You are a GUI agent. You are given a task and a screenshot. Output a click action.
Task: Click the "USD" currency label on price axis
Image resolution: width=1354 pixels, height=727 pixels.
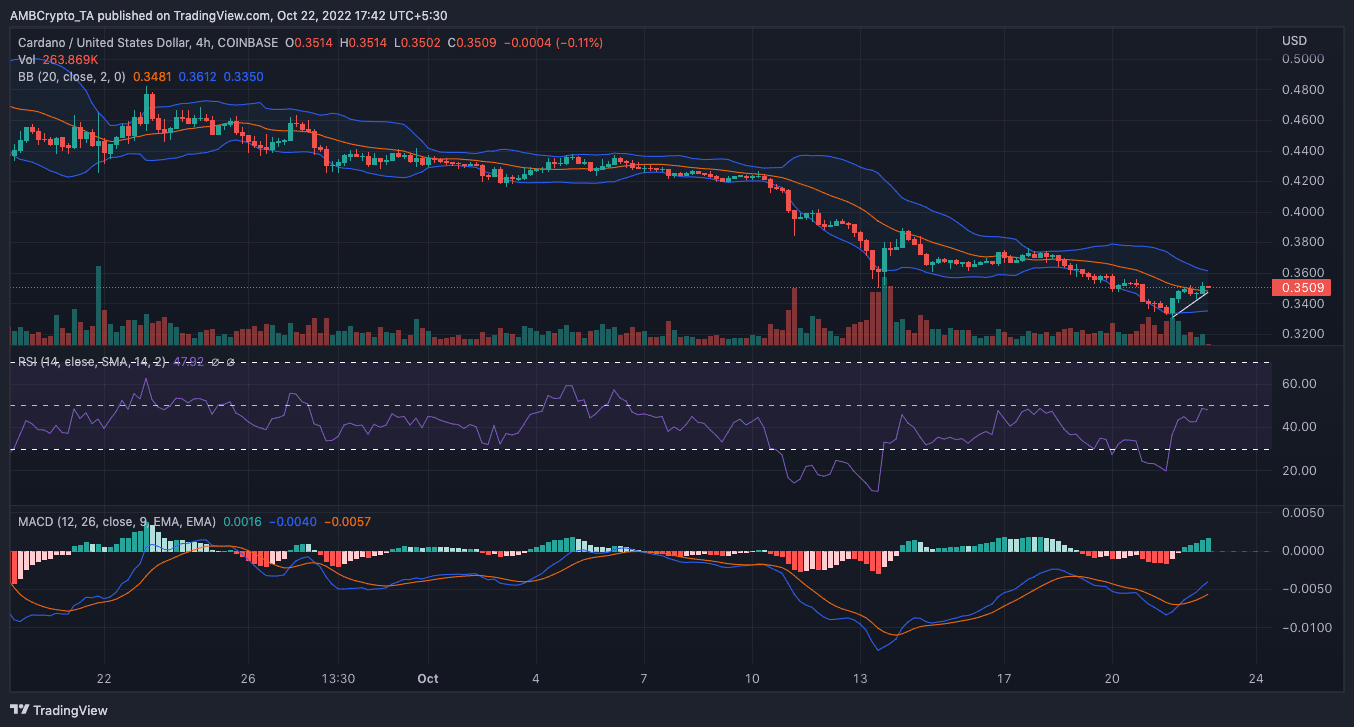coord(1294,40)
